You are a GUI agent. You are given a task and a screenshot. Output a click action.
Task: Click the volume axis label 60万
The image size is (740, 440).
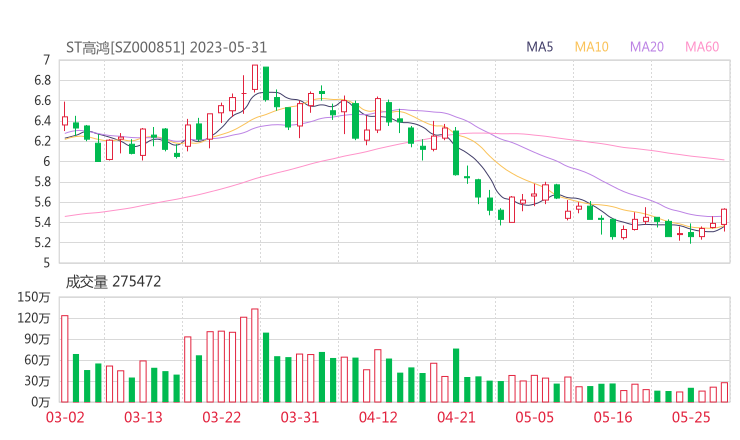[37, 360]
